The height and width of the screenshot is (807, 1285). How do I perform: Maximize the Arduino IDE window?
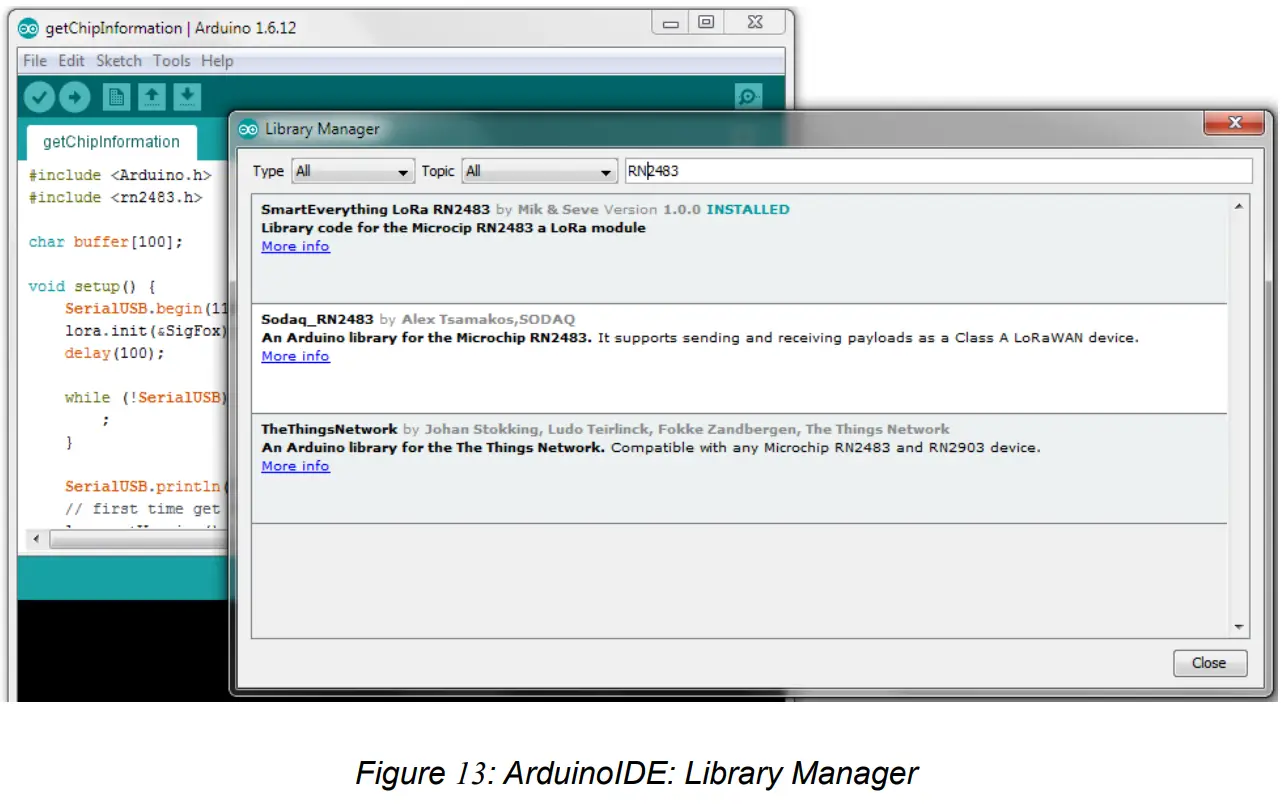click(706, 22)
